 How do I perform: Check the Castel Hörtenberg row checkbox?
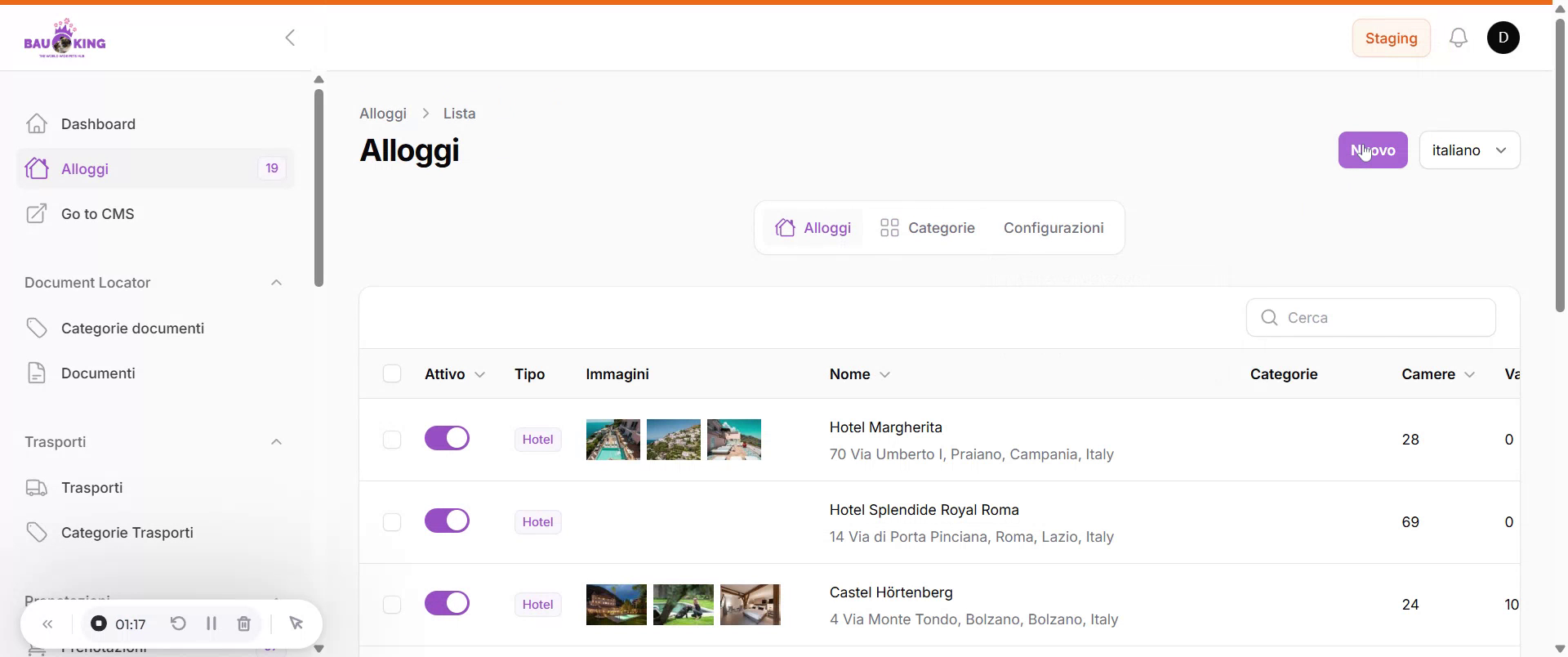[x=392, y=605]
